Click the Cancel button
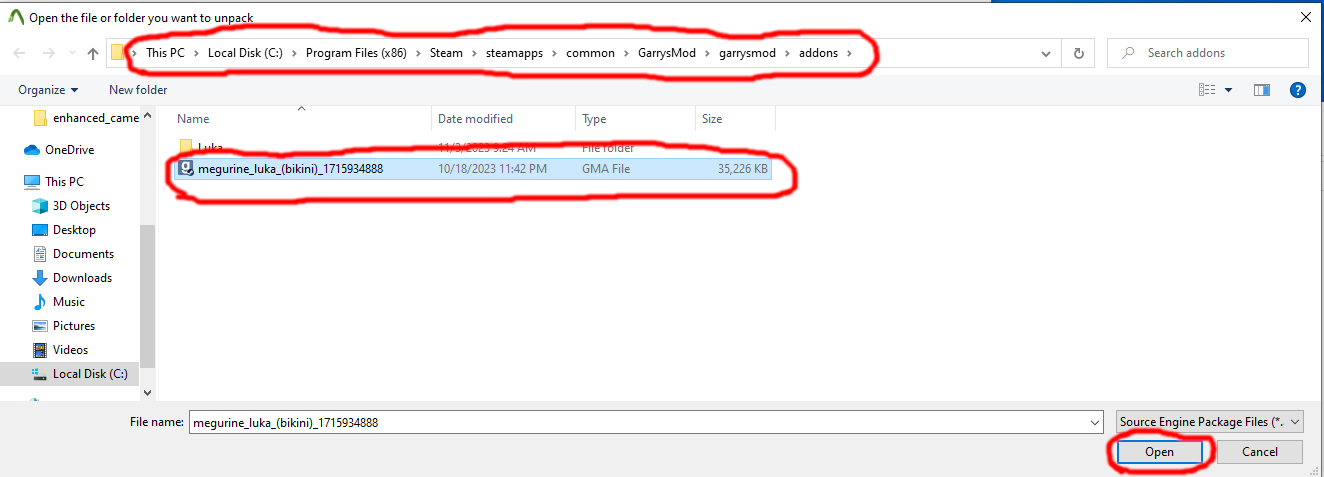This screenshot has width=1324, height=477. click(1259, 452)
